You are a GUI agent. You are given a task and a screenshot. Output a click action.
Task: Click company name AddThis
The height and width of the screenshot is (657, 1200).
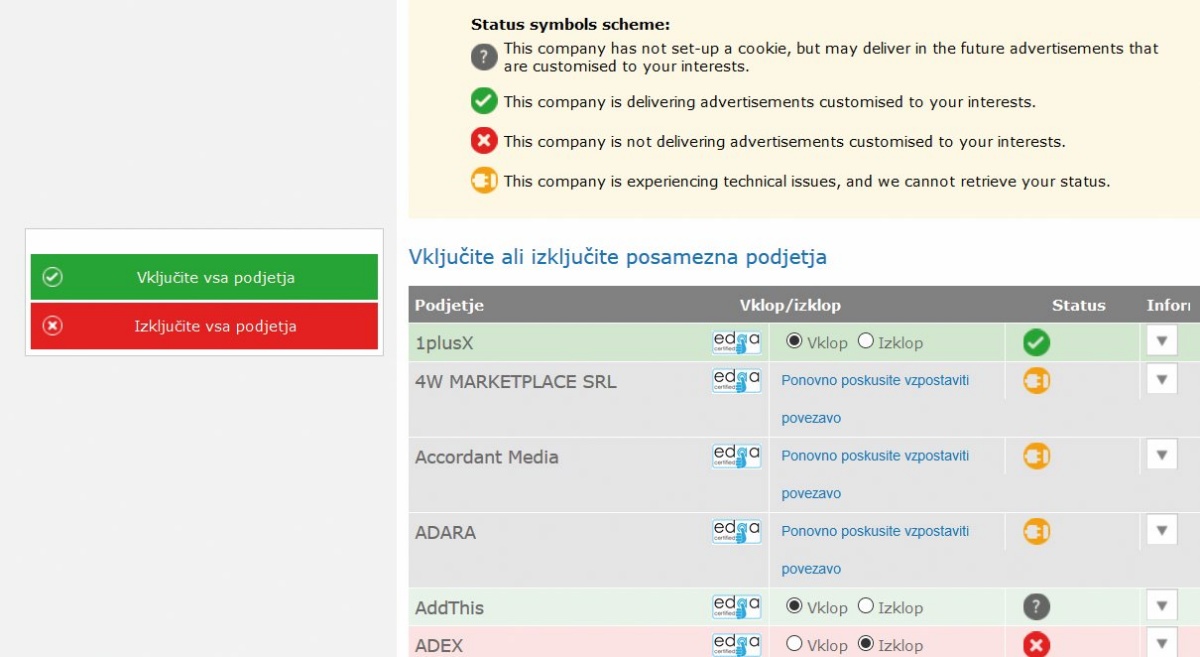click(450, 608)
